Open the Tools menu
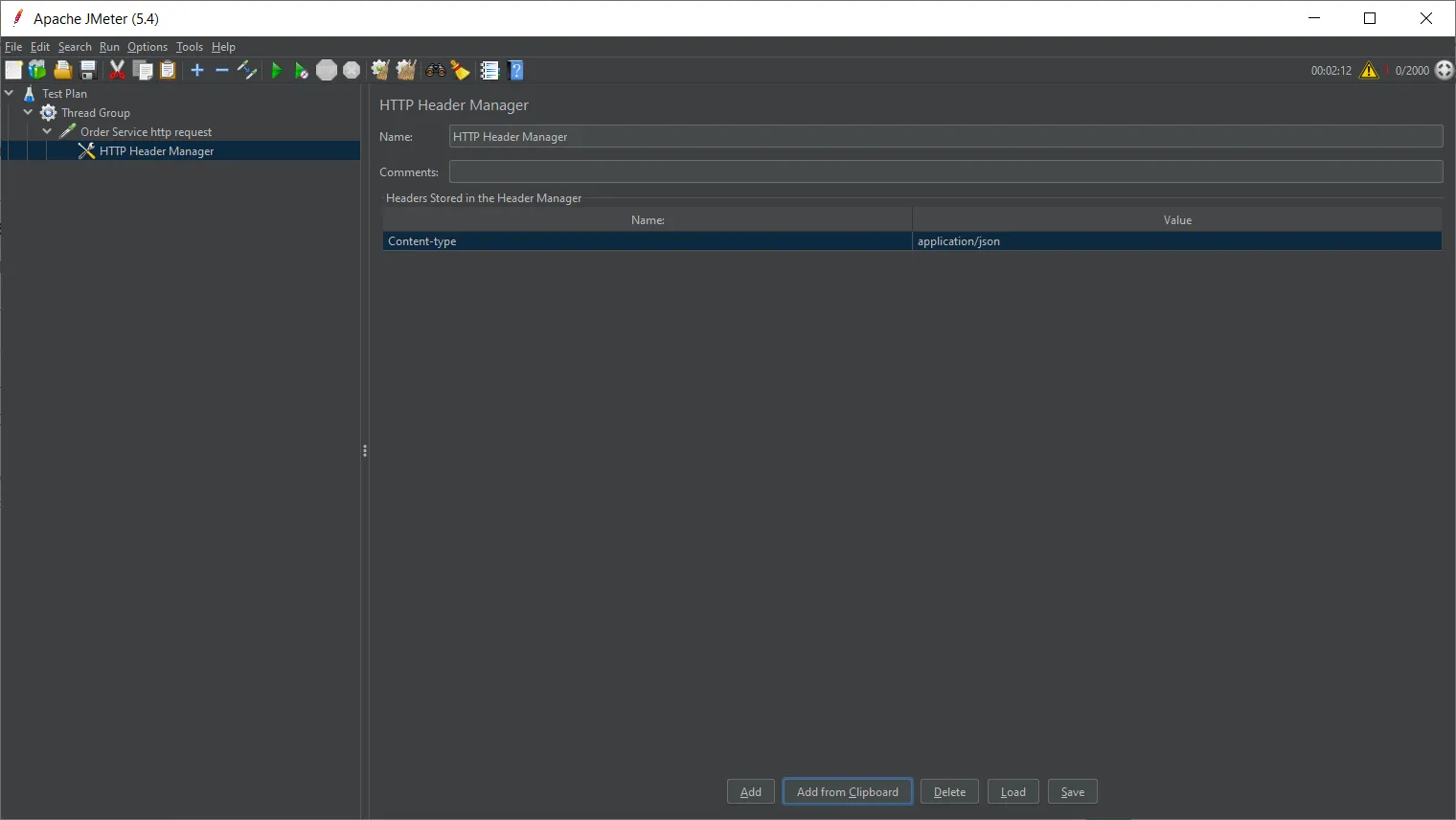Viewport: 1456px width, 820px height. pos(190,47)
